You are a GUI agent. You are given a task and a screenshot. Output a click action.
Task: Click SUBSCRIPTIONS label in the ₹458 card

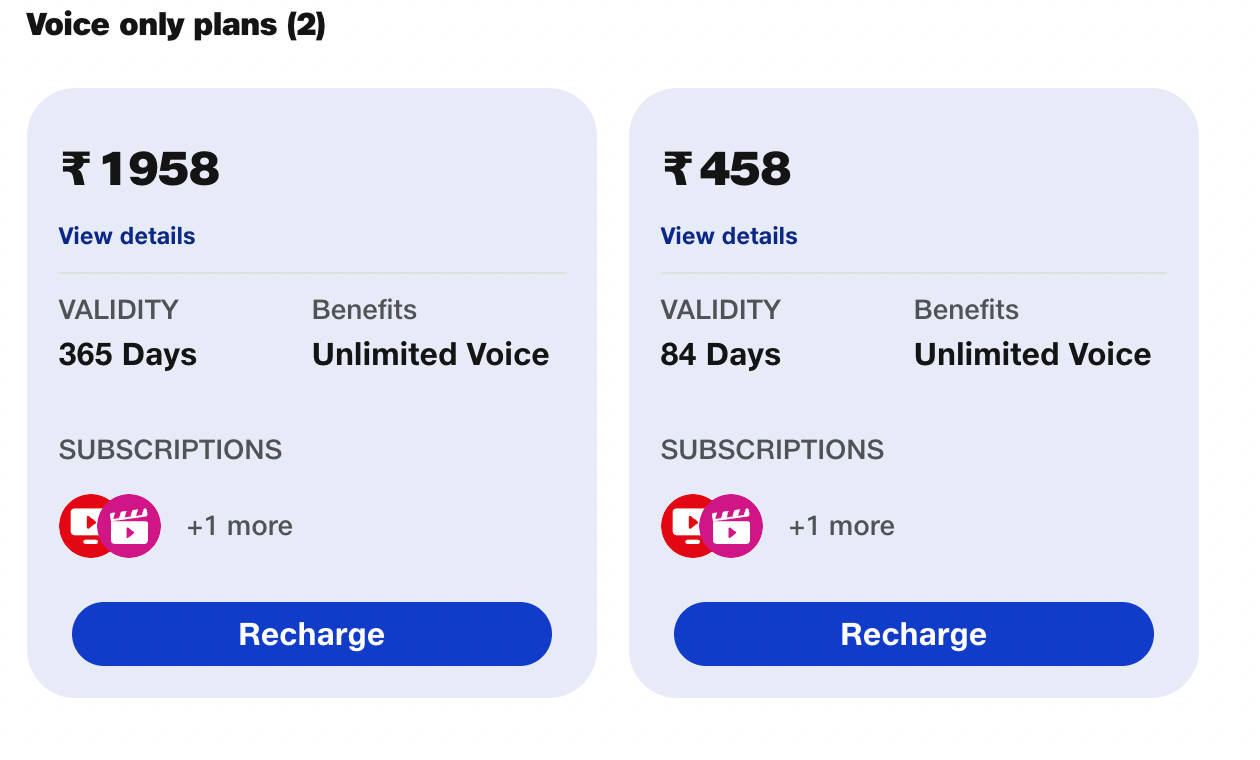[x=772, y=450]
